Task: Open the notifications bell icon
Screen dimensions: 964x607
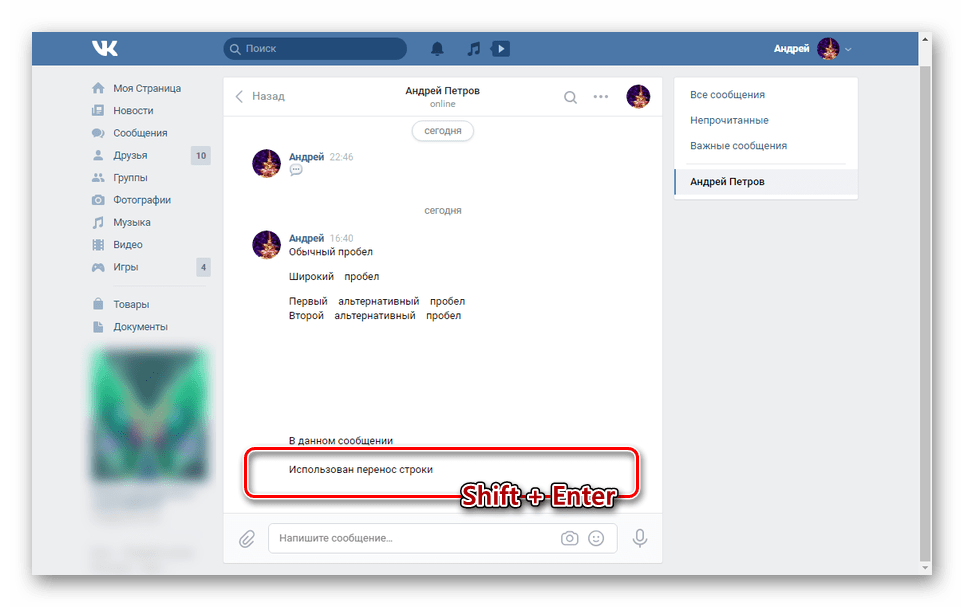Action: (437, 48)
